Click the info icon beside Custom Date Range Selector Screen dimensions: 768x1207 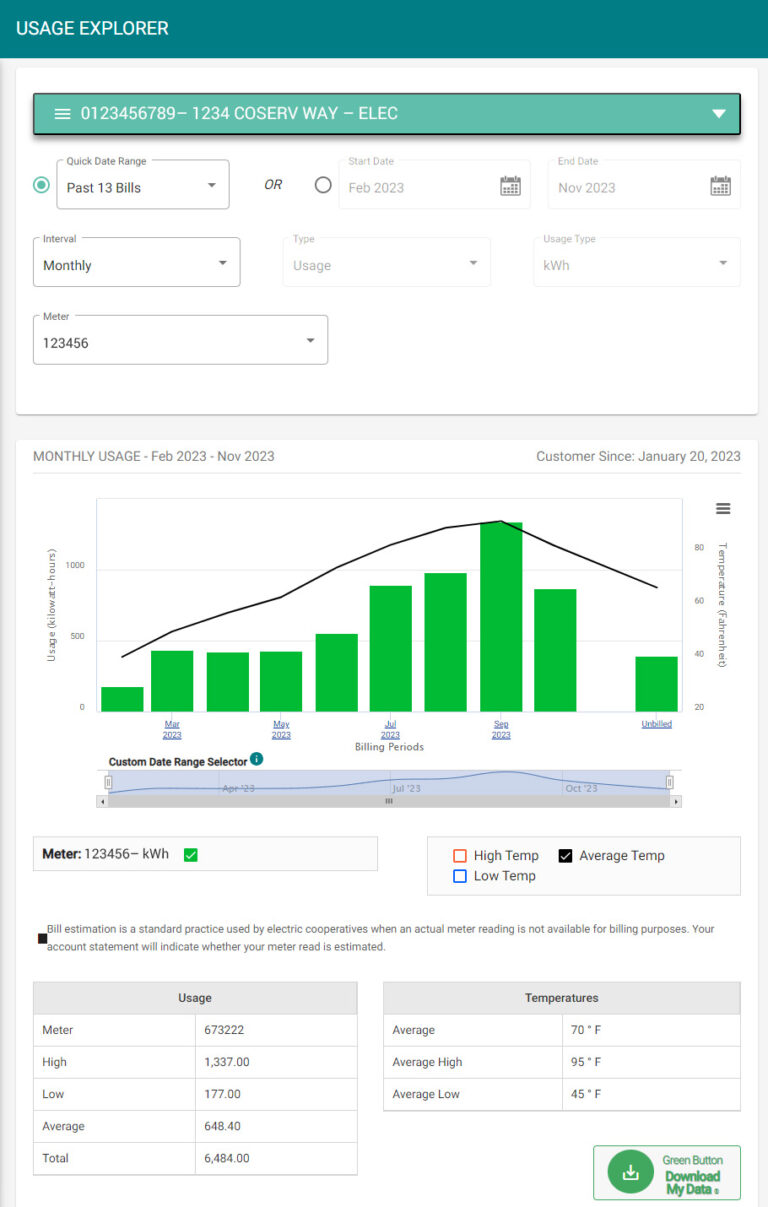[x=257, y=760]
